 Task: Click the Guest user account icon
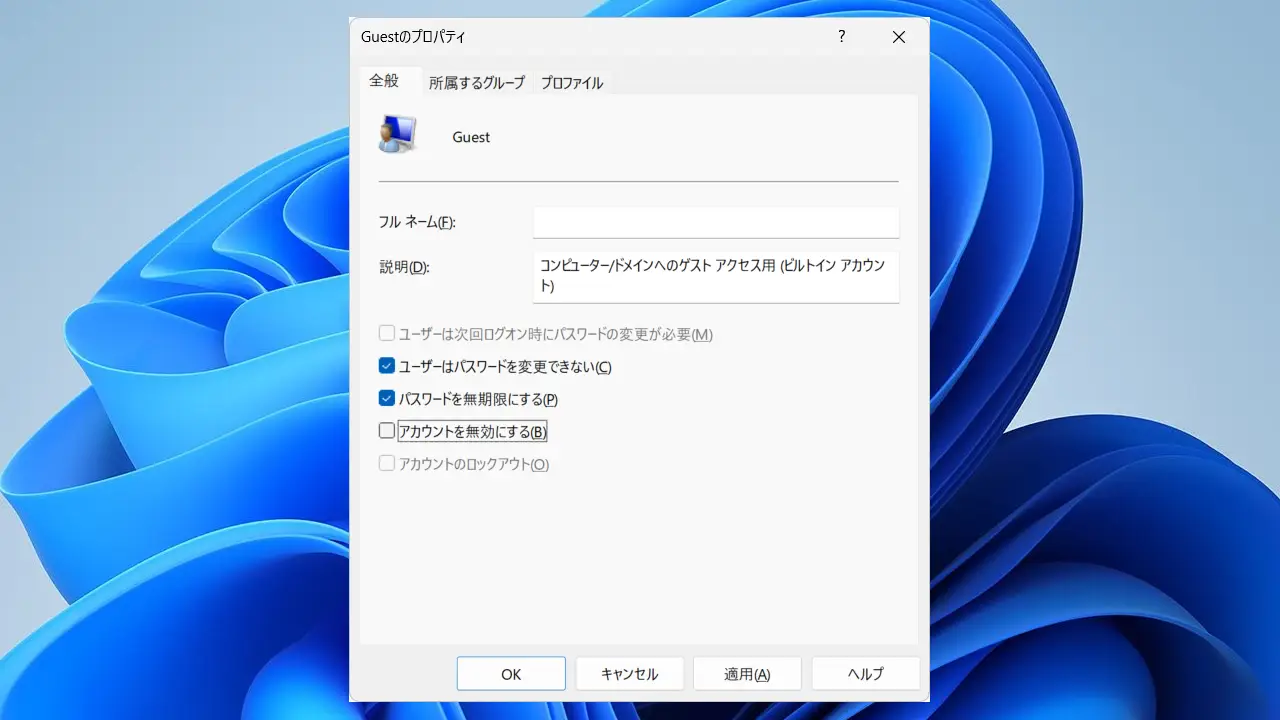click(397, 134)
